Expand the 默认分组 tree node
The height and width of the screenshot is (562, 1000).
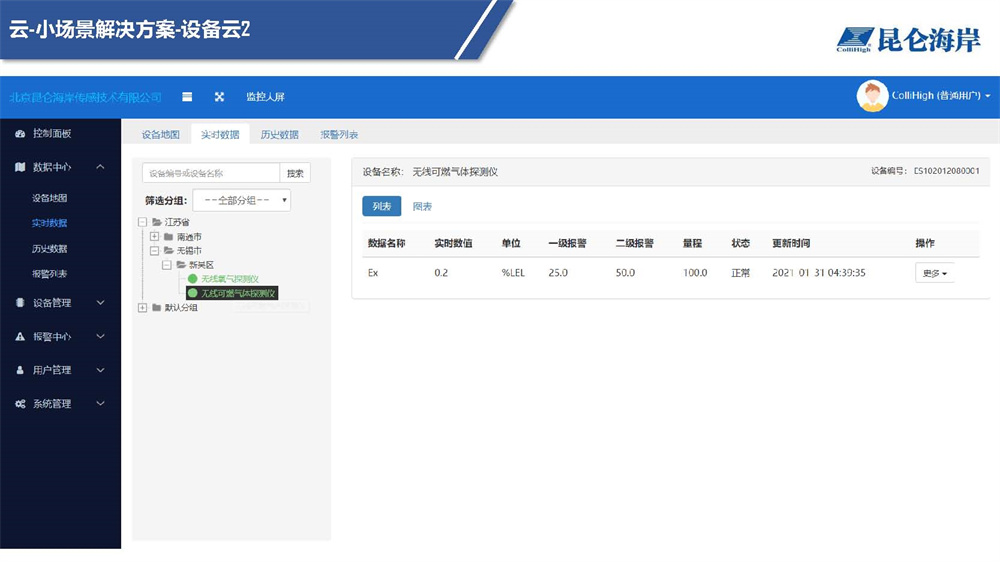point(142,308)
